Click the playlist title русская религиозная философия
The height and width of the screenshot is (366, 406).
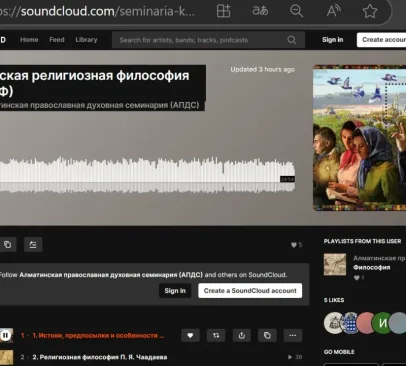tap(95, 83)
